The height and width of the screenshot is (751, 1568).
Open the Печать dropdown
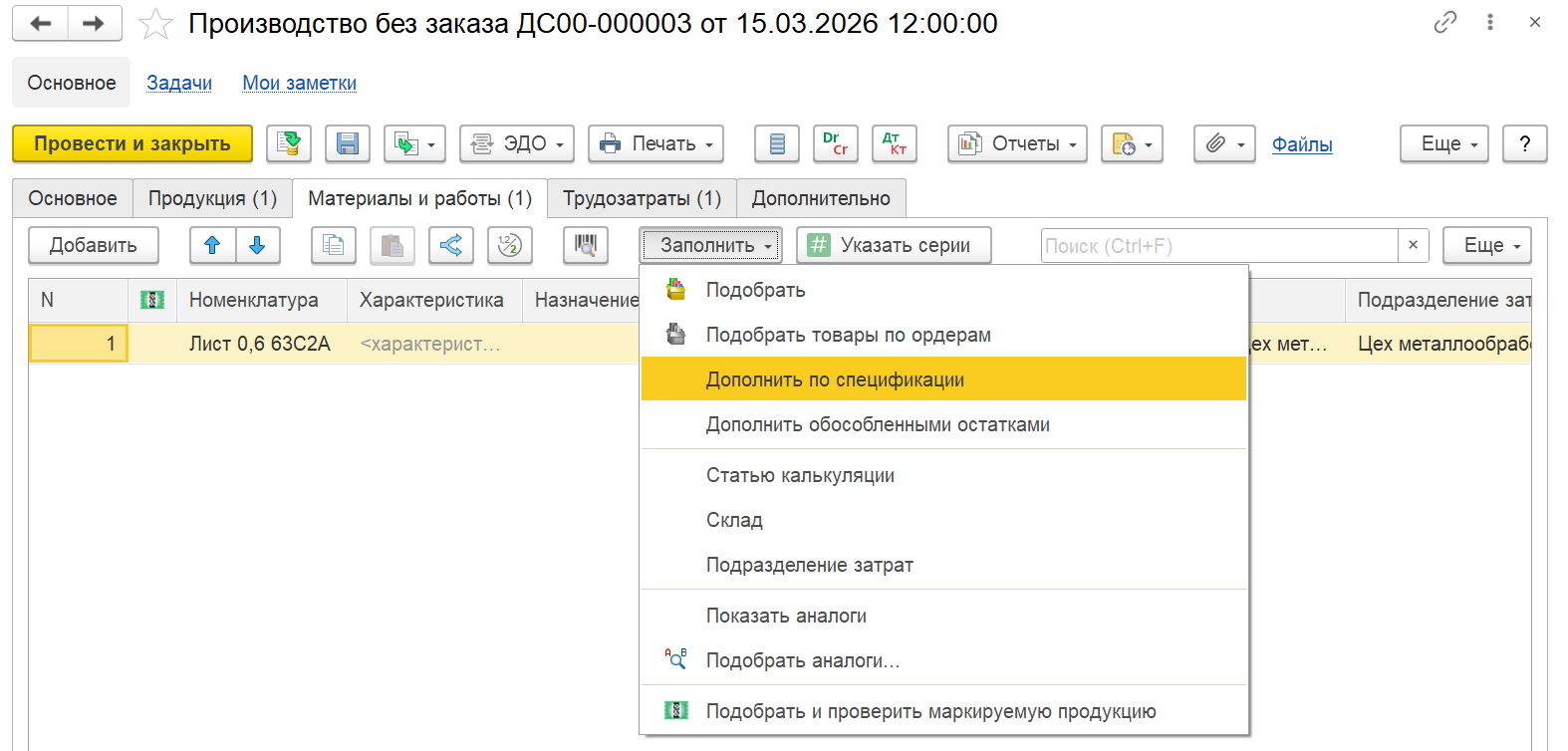coord(655,143)
